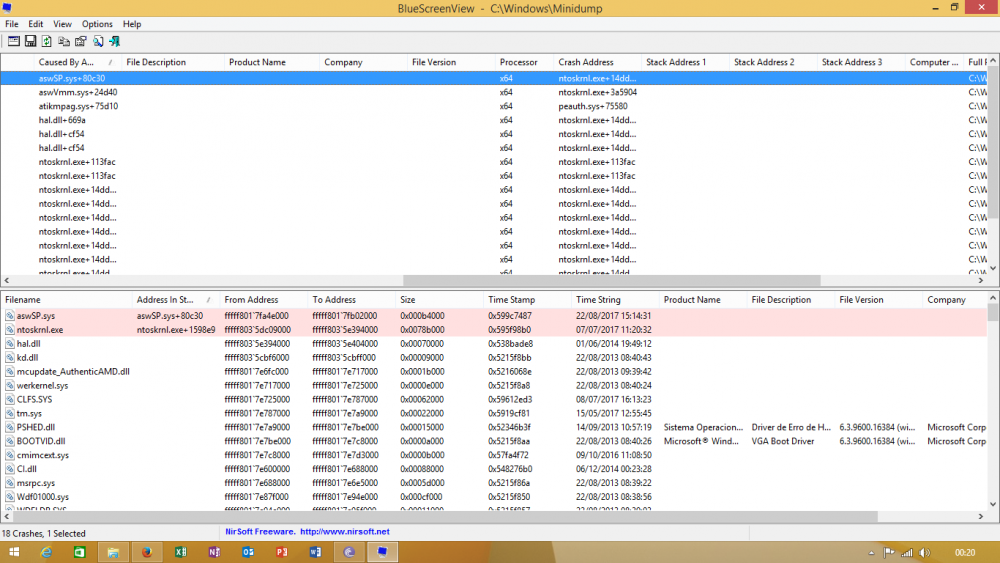Image resolution: width=1000 pixels, height=563 pixels.
Task: Click the Exit toolbar icon
Action: point(114,41)
